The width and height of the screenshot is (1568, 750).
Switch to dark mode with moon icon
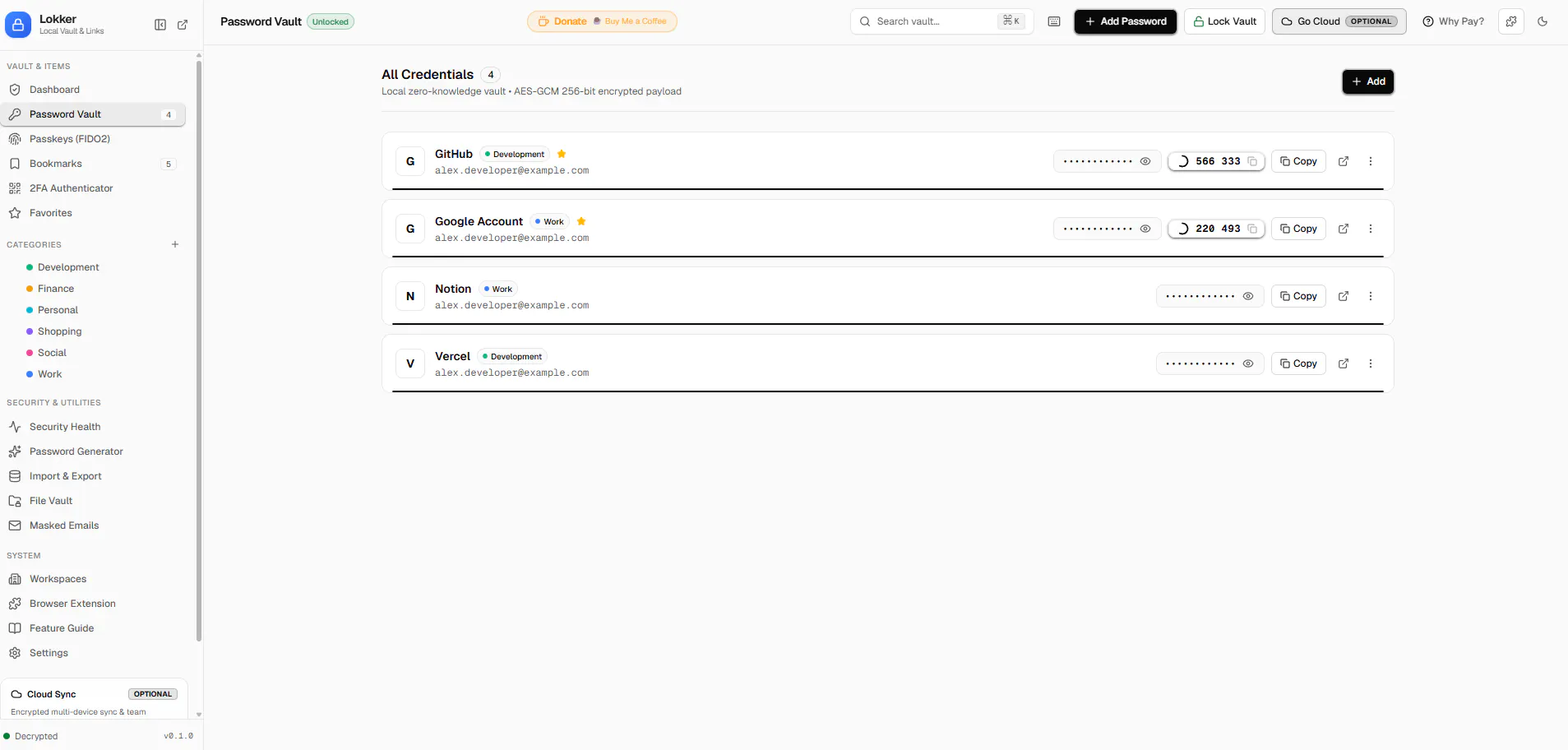(1543, 21)
